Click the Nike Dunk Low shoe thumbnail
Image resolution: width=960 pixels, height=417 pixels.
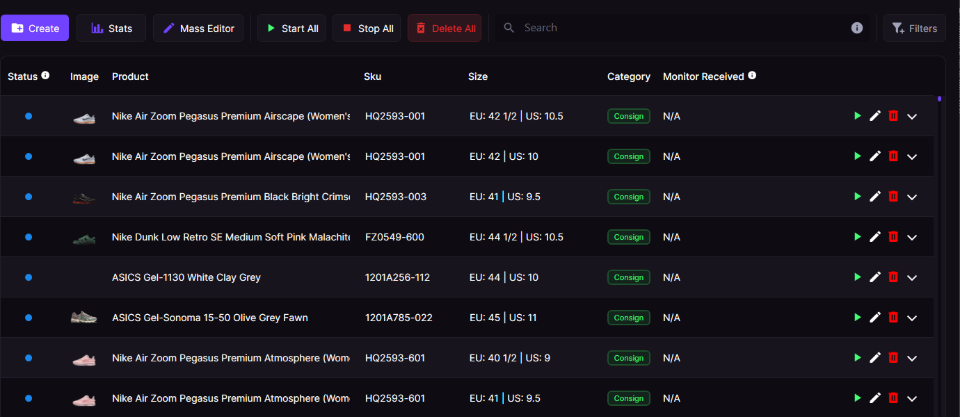tap(84, 238)
